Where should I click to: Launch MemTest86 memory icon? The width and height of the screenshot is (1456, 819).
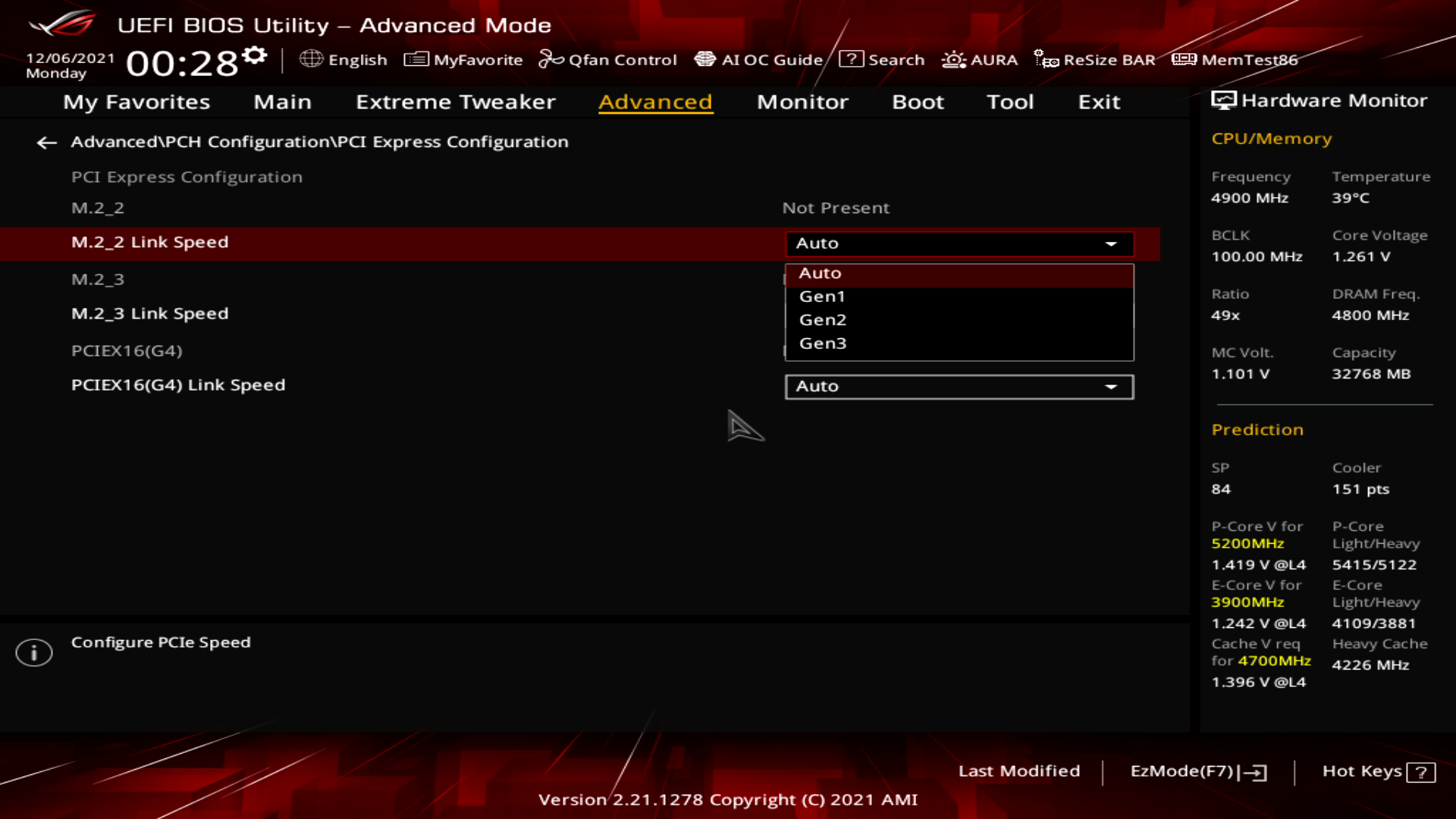[1184, 59]
